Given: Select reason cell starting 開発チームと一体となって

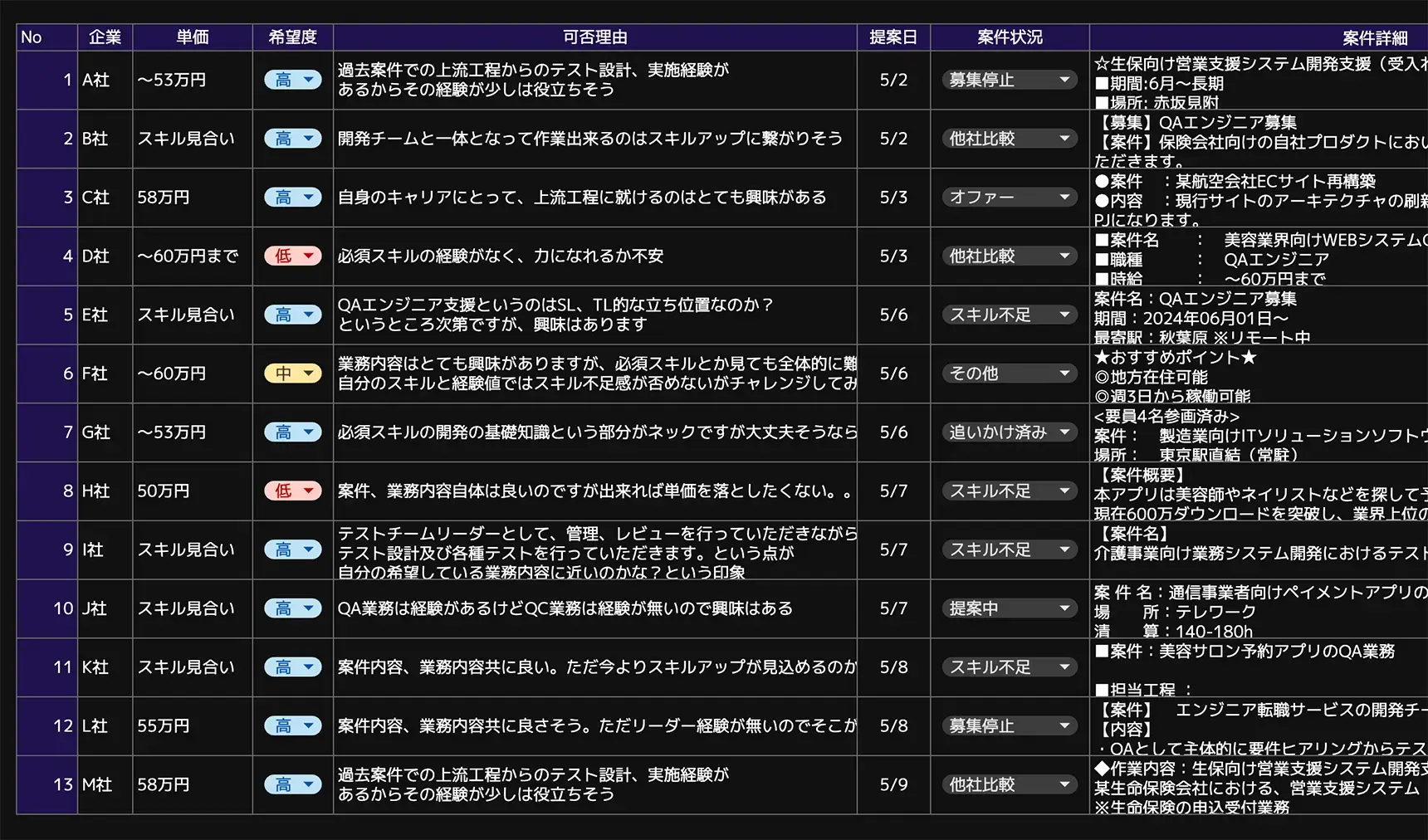Looking at the screenshot, I should click(595, 139).
